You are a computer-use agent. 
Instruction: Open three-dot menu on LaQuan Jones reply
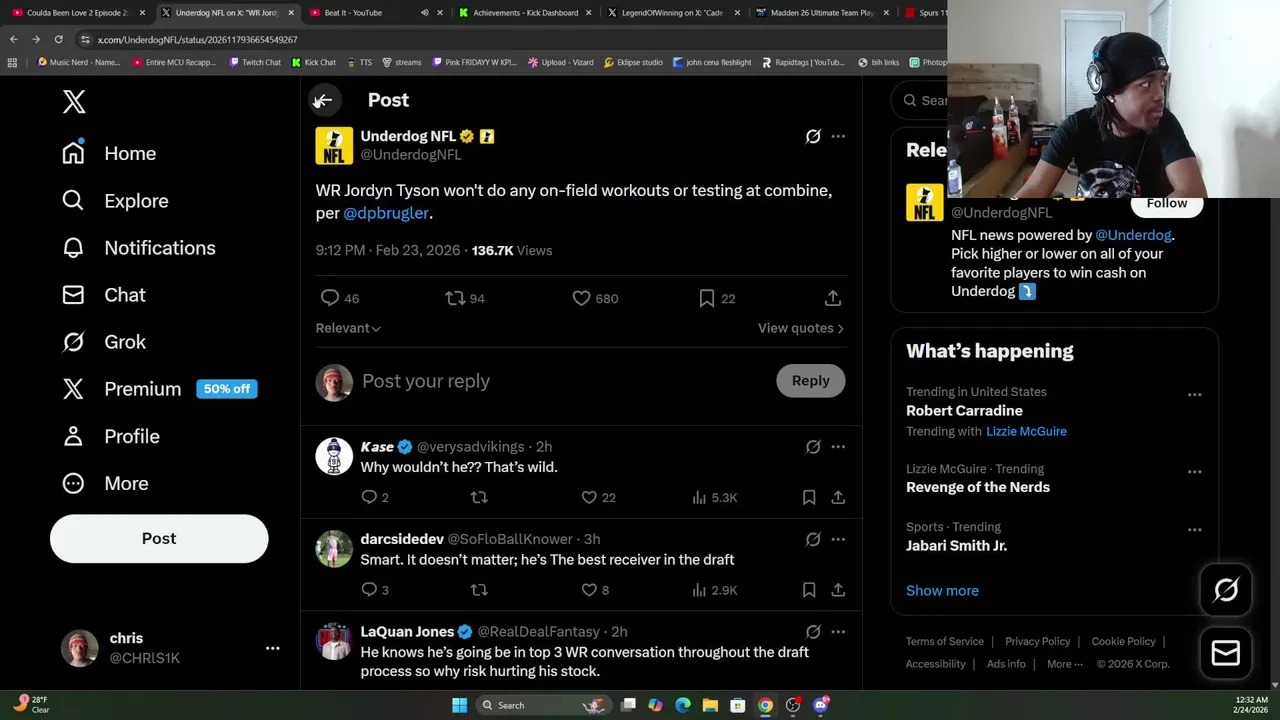point(838,632)
